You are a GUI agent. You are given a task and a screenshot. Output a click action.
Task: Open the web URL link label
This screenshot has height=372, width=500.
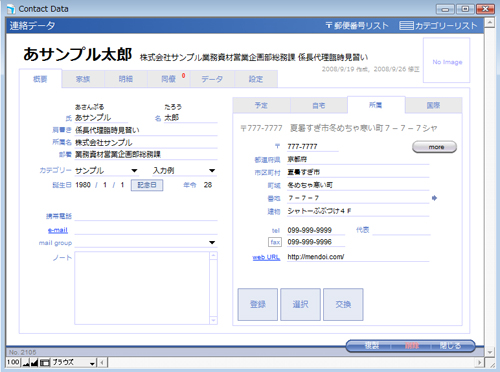pyautogui.click(x=266, y=257)
